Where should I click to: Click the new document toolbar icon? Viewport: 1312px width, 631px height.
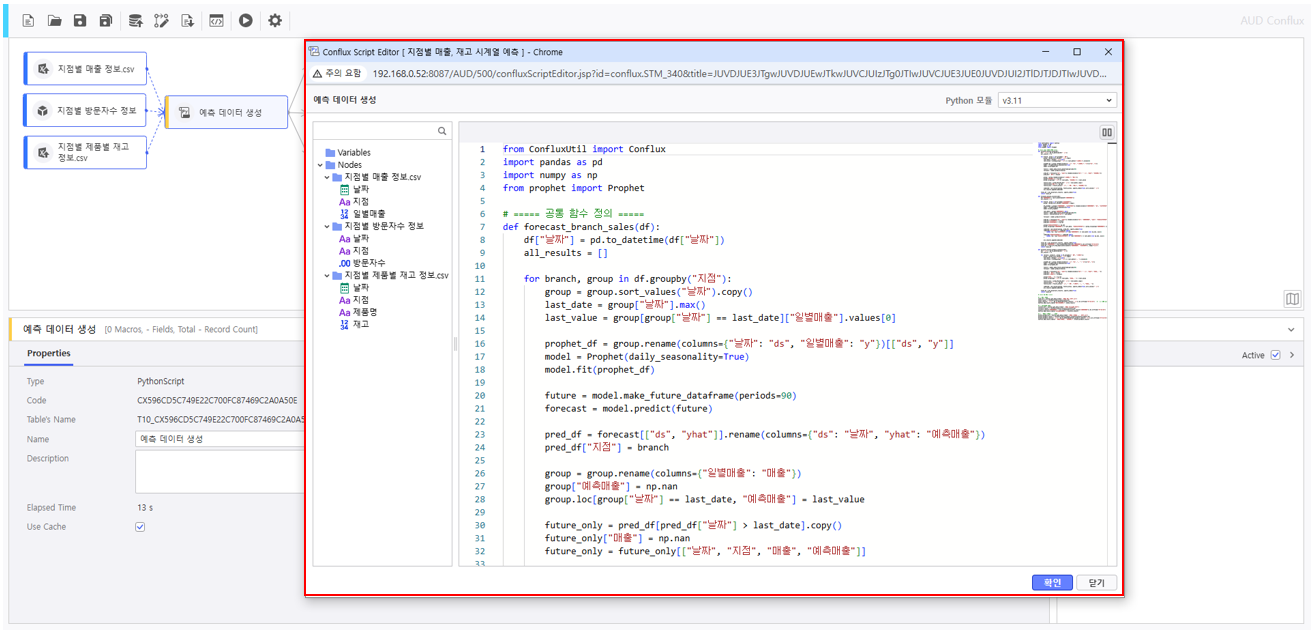(x=28, y=20)
